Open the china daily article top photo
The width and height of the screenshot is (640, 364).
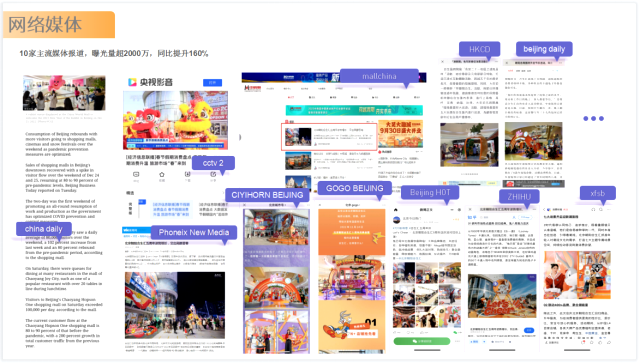click(x=64, y=93)
